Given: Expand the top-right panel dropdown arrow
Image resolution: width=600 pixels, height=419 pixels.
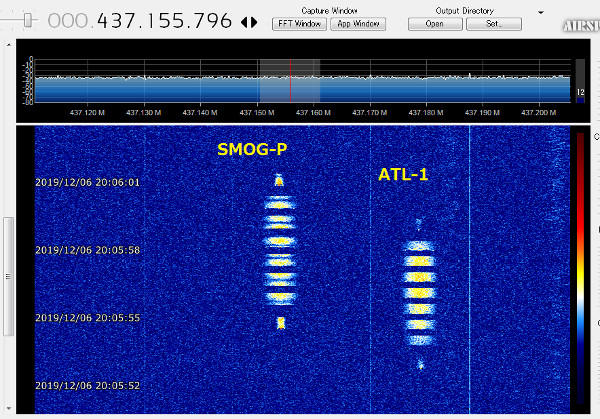Looking at the screenshot, I should click(541, 10).
